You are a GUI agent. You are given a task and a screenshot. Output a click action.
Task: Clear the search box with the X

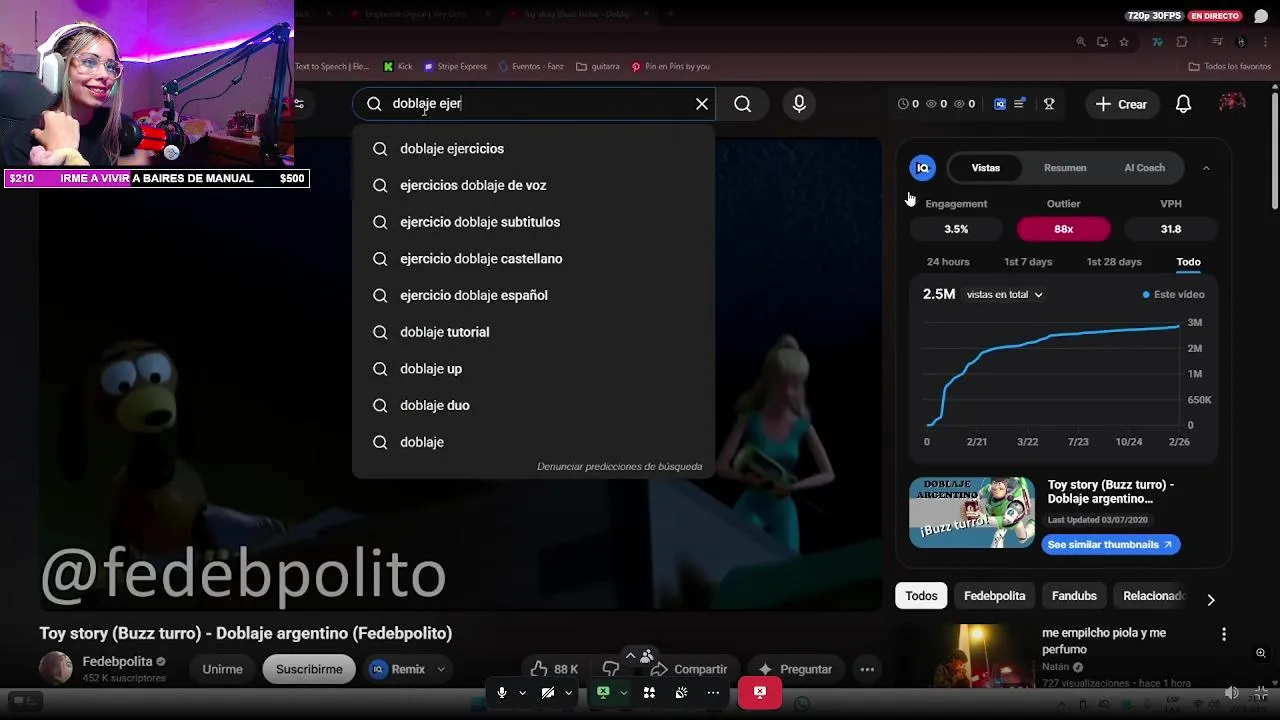click(702, 104)
